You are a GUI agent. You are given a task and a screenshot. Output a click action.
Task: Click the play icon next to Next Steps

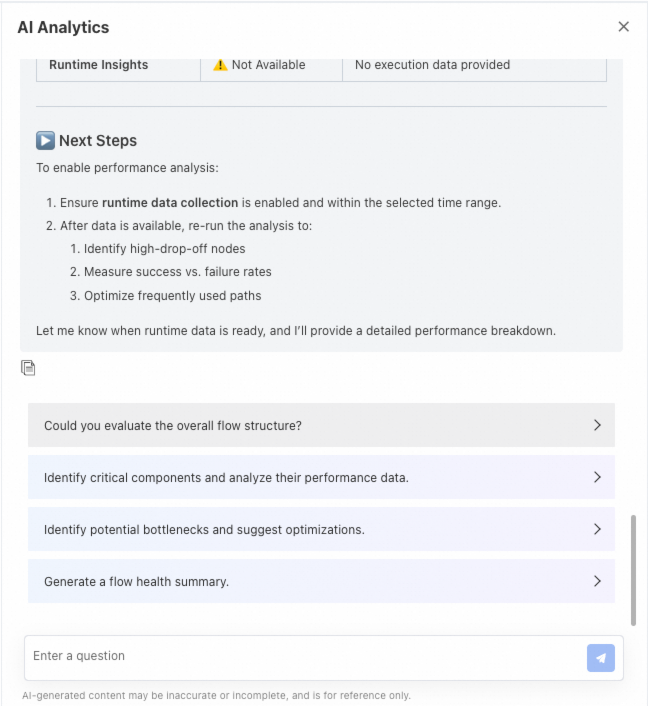click(45, 141)
